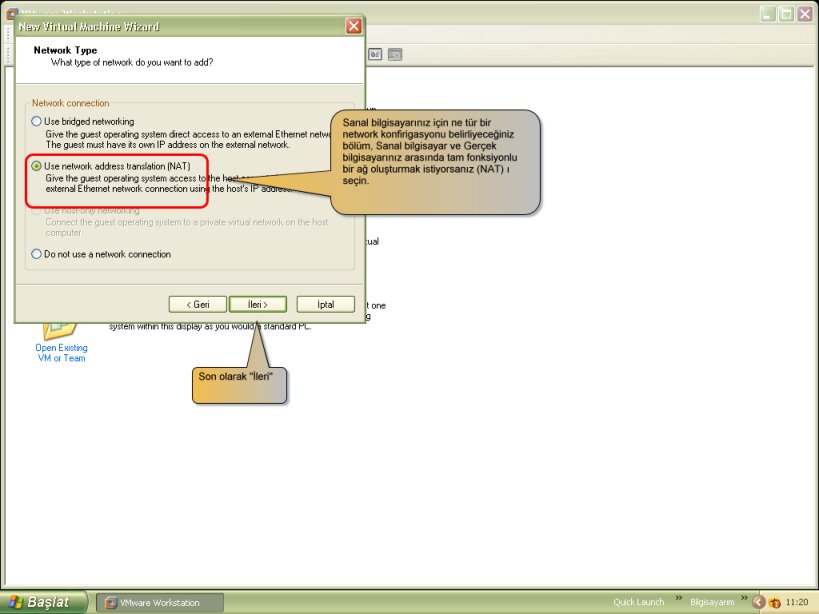This screenshot has width=819, height=614.
Task: Click the orange system tray icon
Action: (774, 603)
